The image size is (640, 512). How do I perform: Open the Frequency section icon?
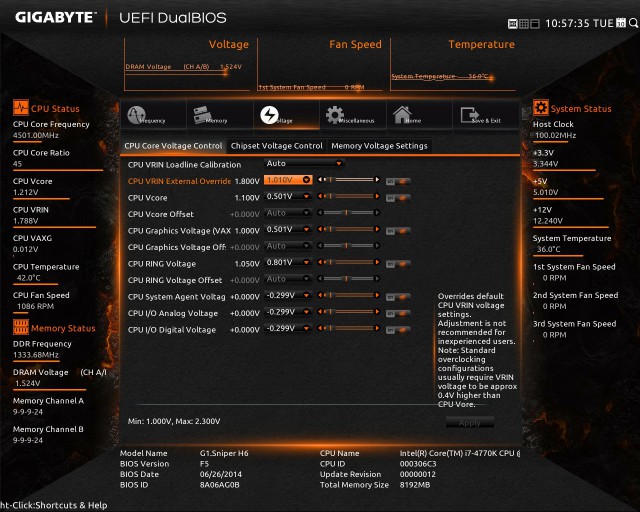click(137, 115)
